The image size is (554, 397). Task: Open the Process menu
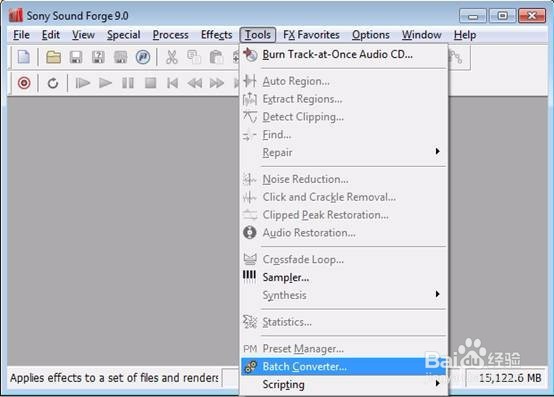(170, 35)
